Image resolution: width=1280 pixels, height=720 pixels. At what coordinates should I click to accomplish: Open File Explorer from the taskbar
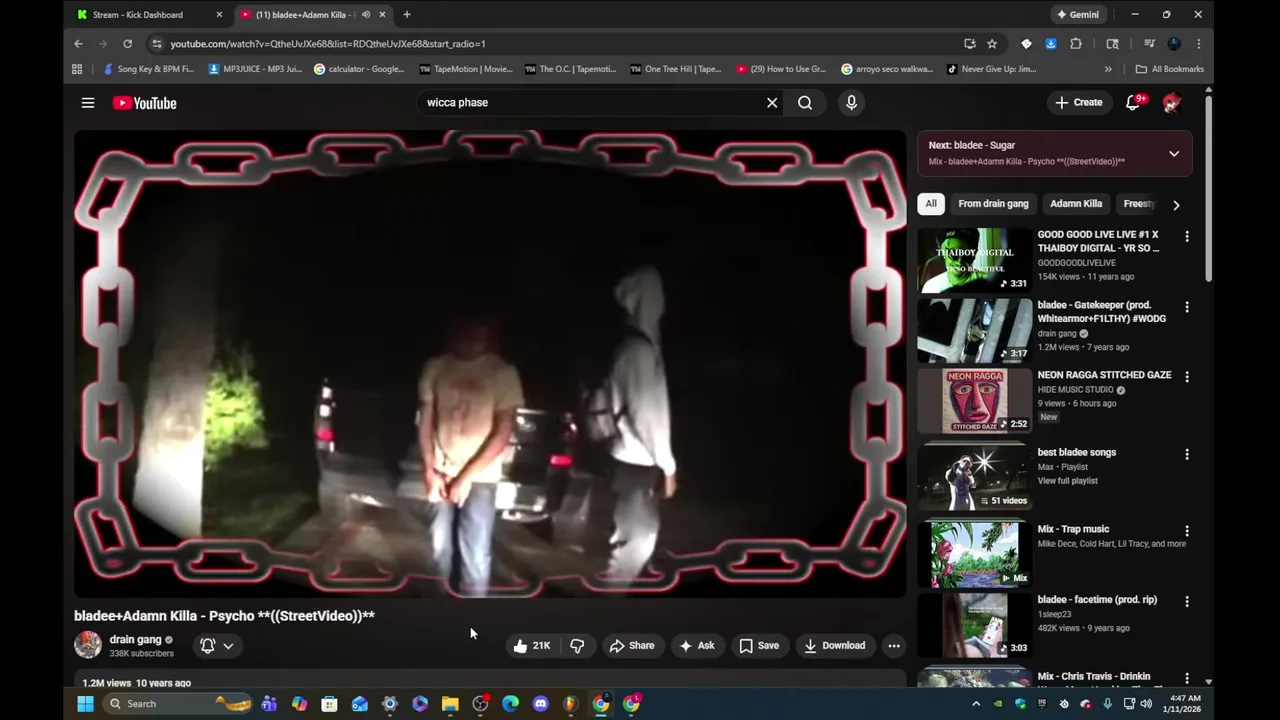[450, 704]
